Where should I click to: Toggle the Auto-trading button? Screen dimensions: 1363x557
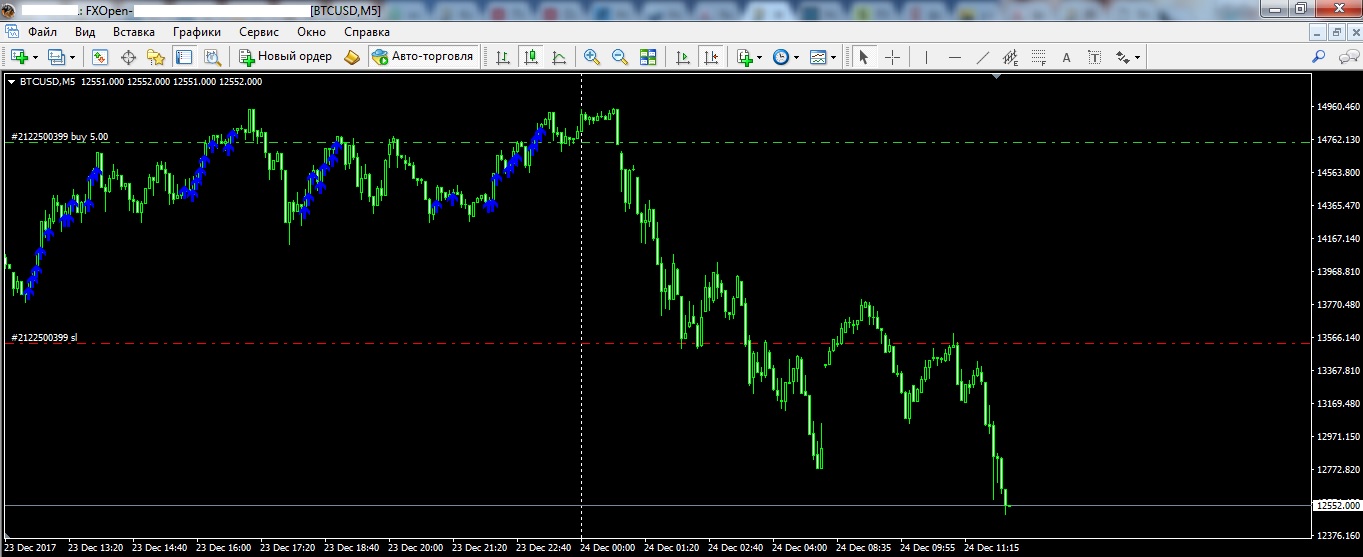pos(422,57)
